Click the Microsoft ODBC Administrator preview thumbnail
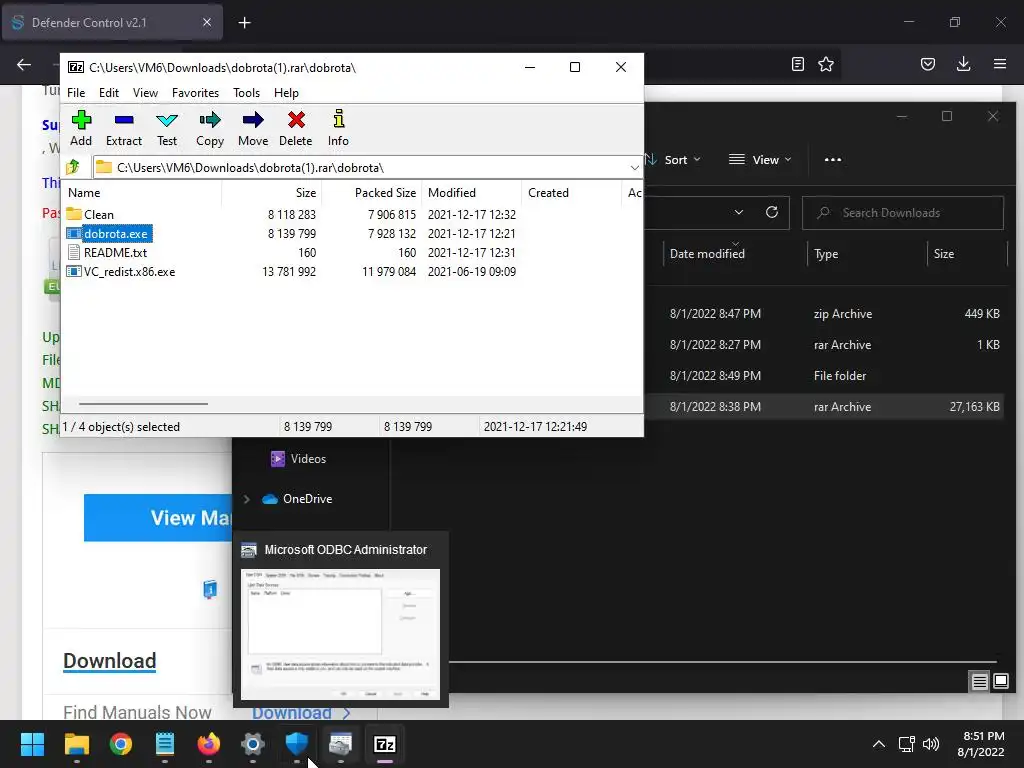Viewport: 1024px width, 768px height. tap(340, 634)
